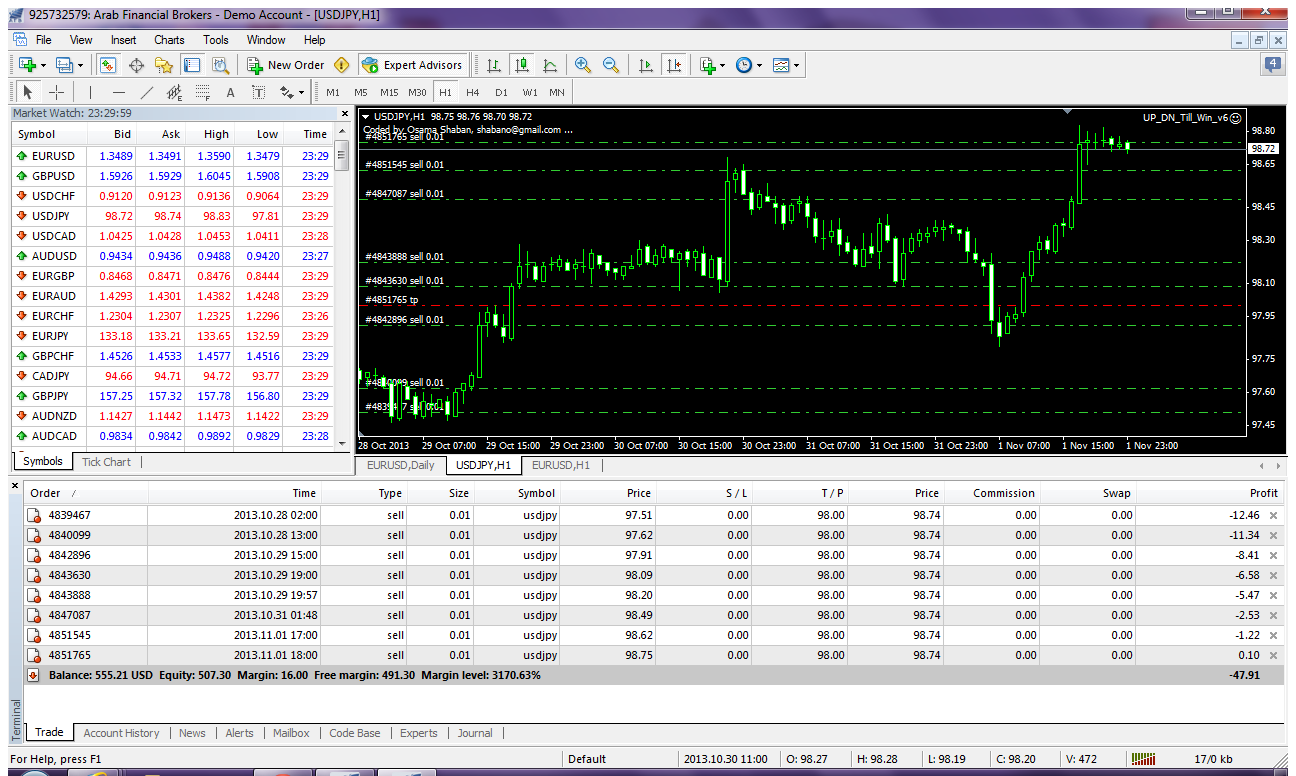Select the vertical line drawing tool
Viewport: 1296px width, 776px height.
91,92
